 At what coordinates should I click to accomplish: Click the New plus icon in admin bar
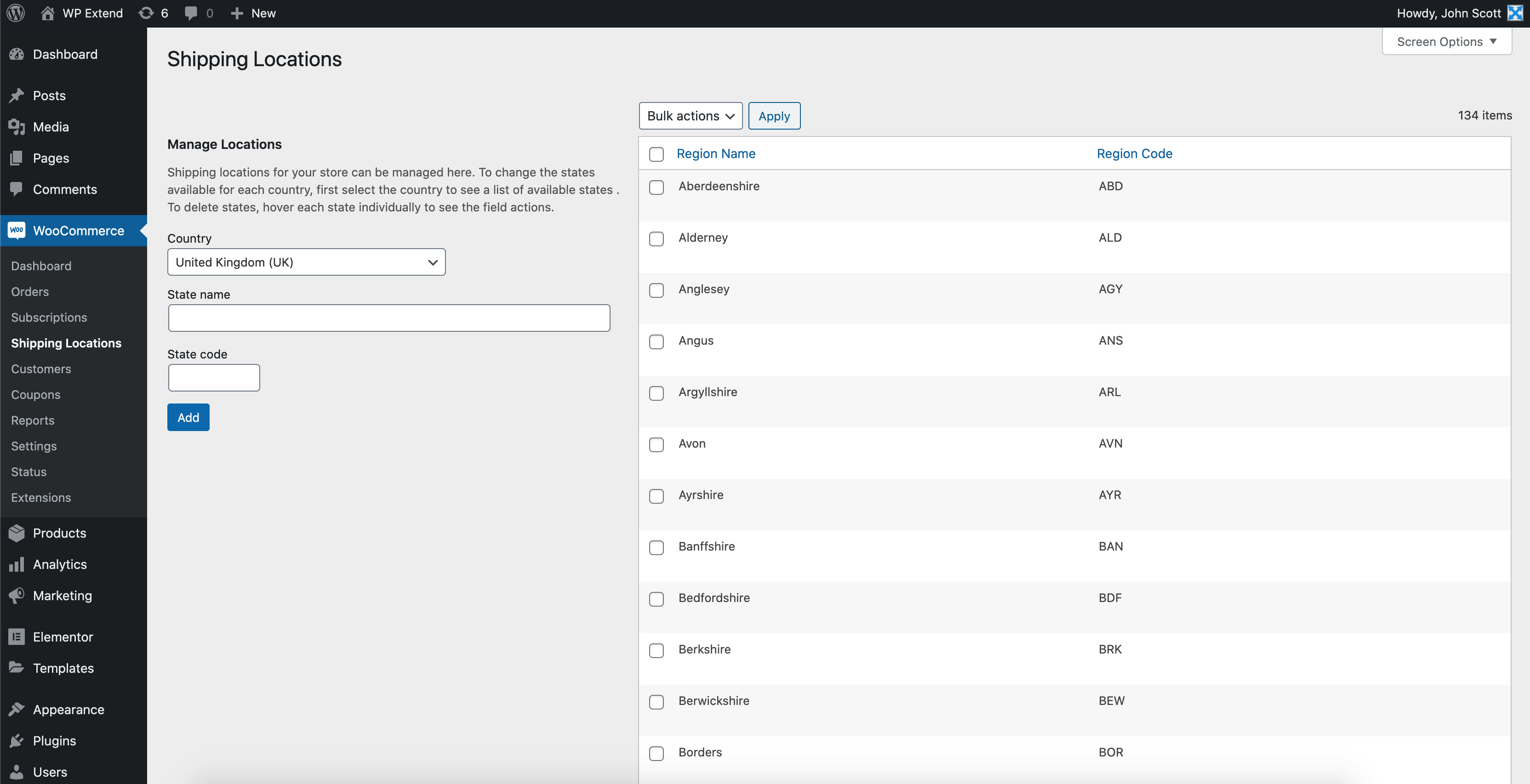(x=237, y=12)
